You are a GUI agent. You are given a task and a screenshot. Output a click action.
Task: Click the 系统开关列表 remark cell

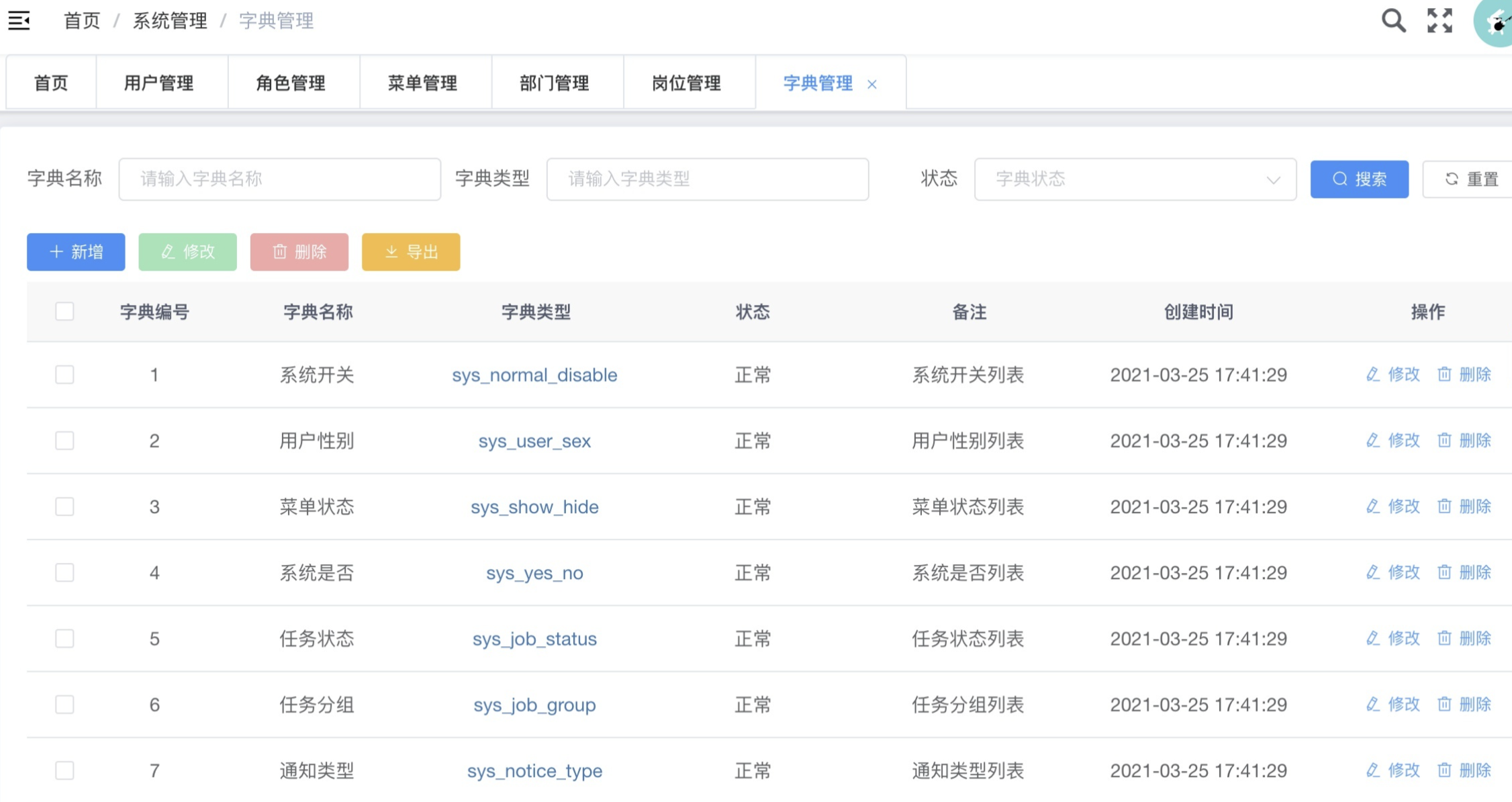tap(967, 375)
